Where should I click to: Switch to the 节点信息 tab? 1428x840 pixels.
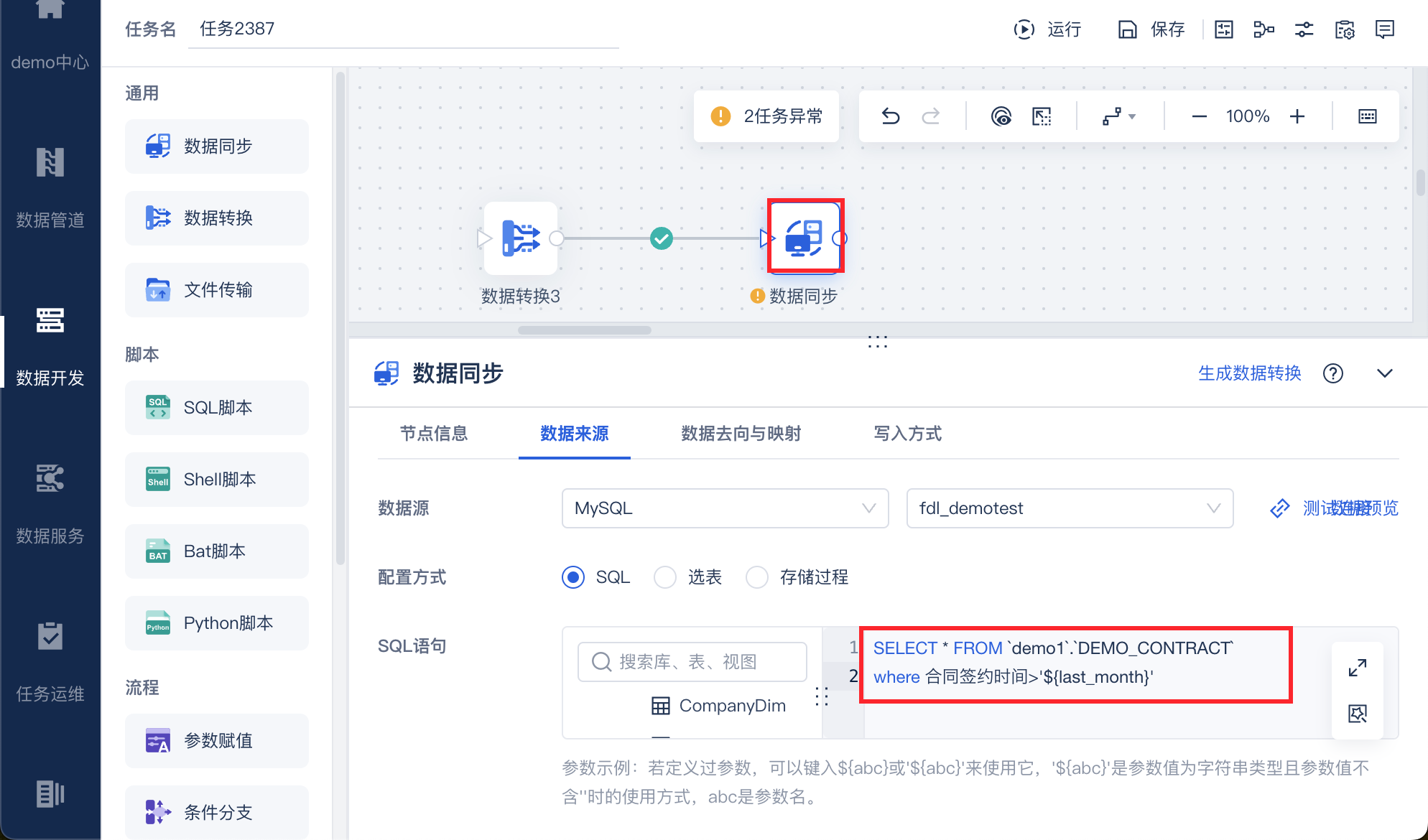point(434,434)
